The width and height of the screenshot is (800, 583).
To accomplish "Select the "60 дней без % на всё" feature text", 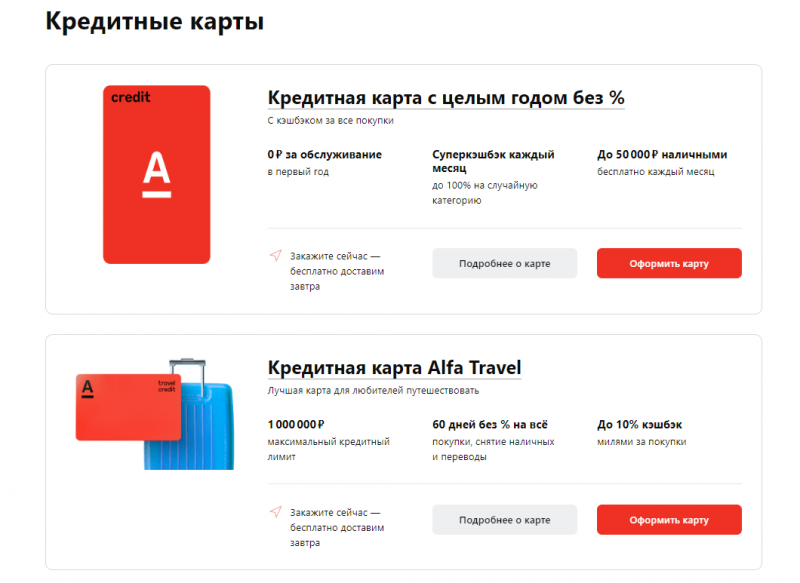I will coord(489,424).
